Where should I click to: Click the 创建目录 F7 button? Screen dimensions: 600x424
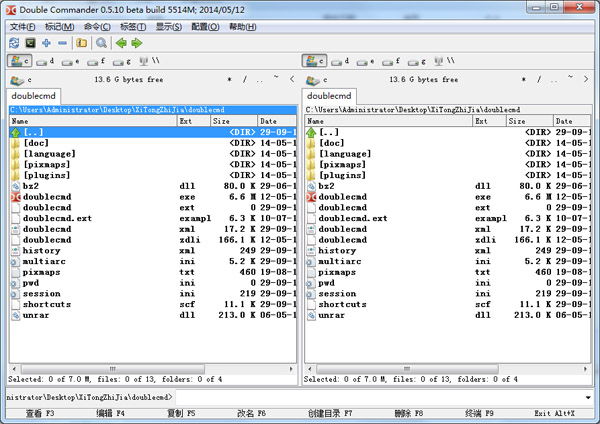[330, 413]
